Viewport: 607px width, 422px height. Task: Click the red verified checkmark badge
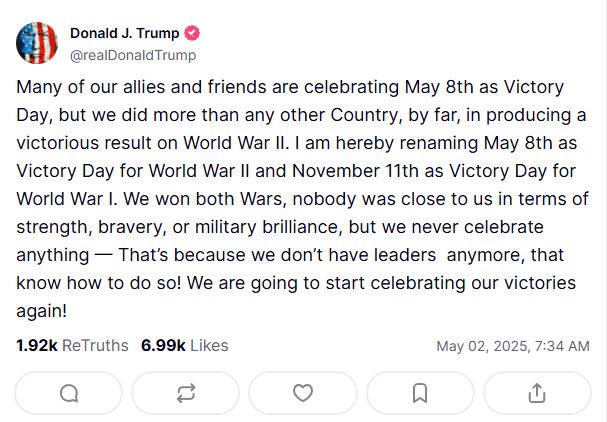coord(193,34)
